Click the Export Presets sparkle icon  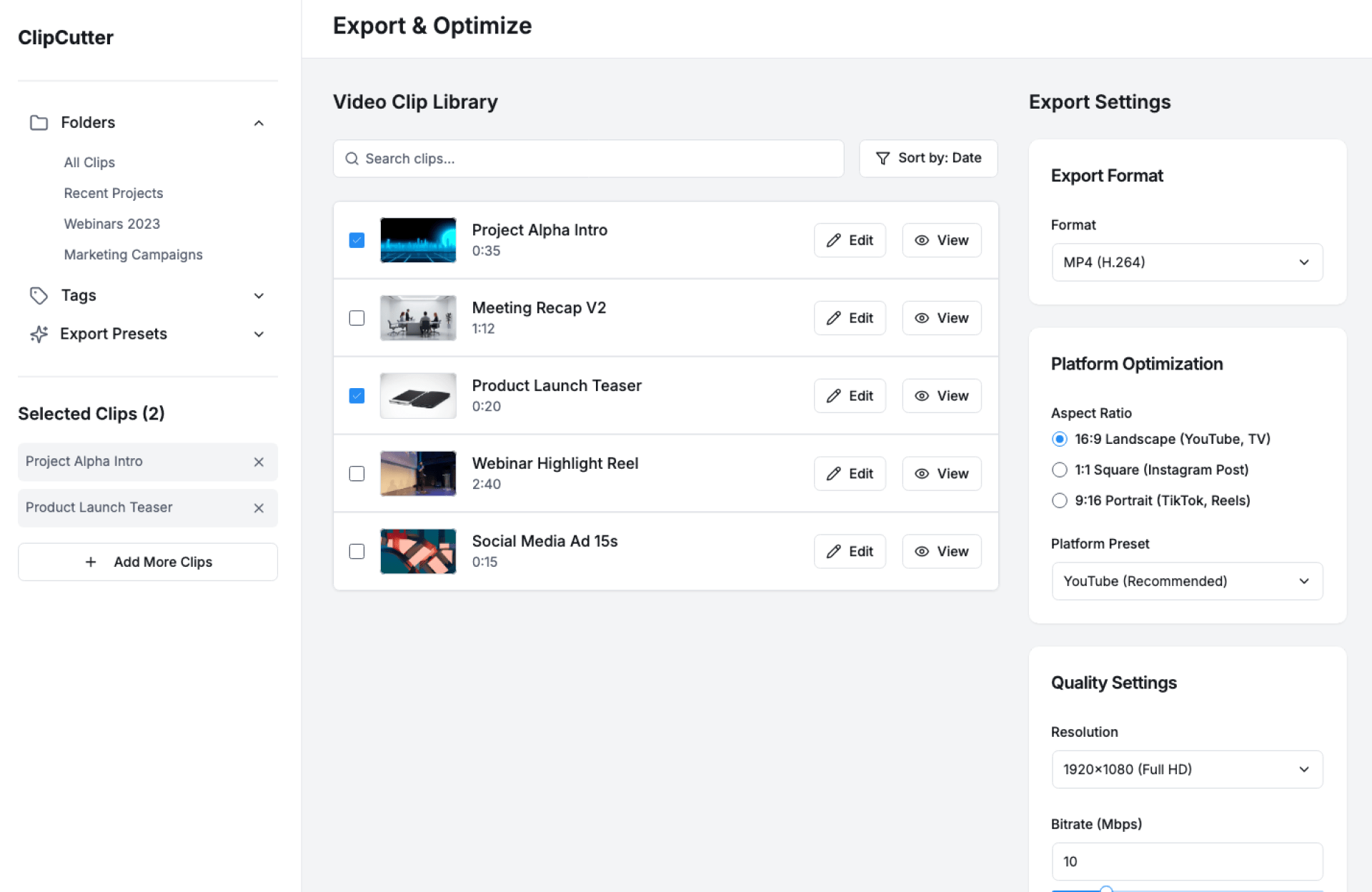coord(39,334)
